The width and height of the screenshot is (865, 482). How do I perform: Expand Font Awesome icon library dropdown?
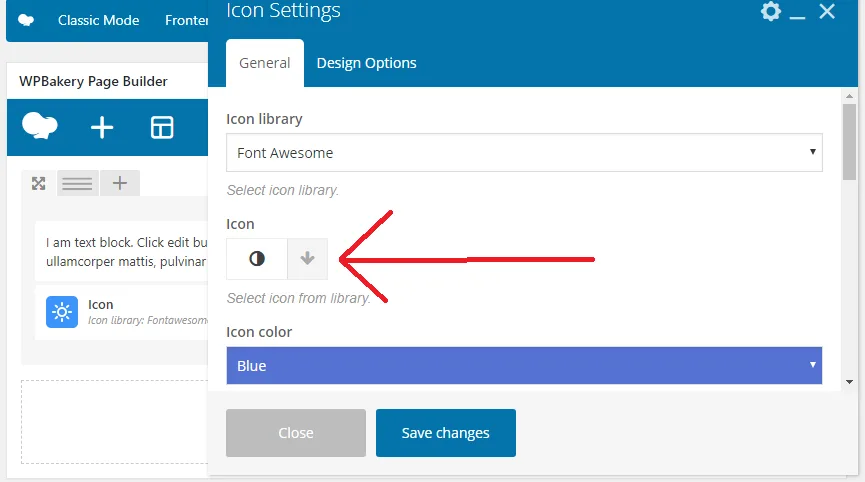(524, 153)
